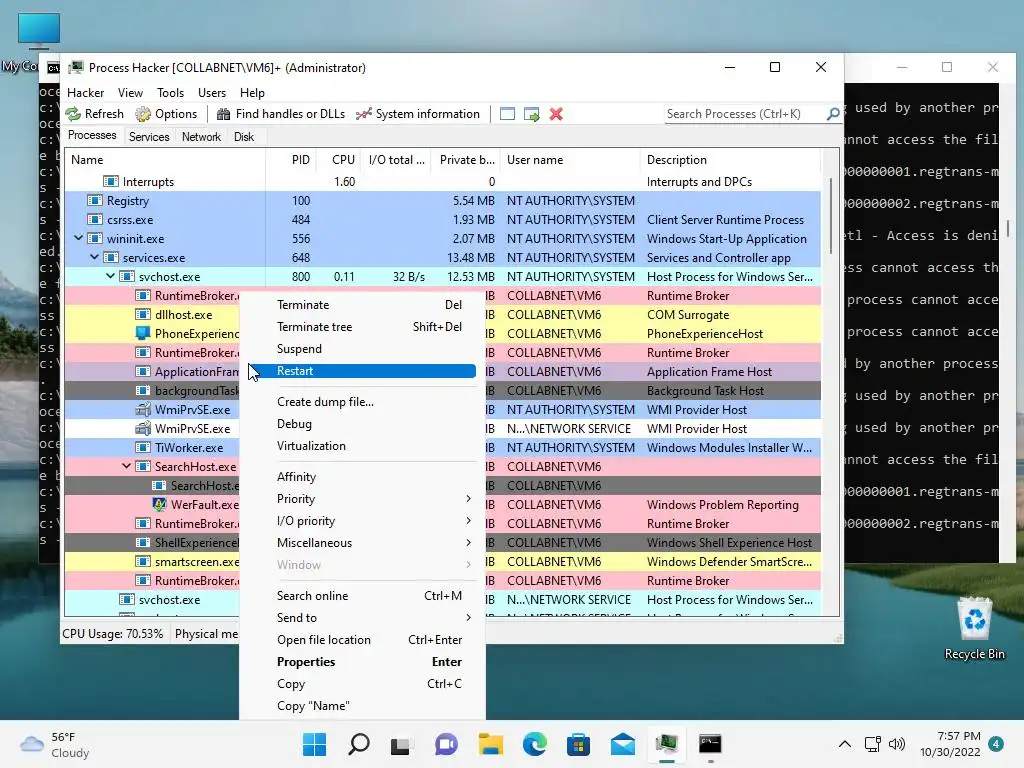Click the search magnifier icon
The width and height of the screenshot is (1024, 768).
(833, 114)
